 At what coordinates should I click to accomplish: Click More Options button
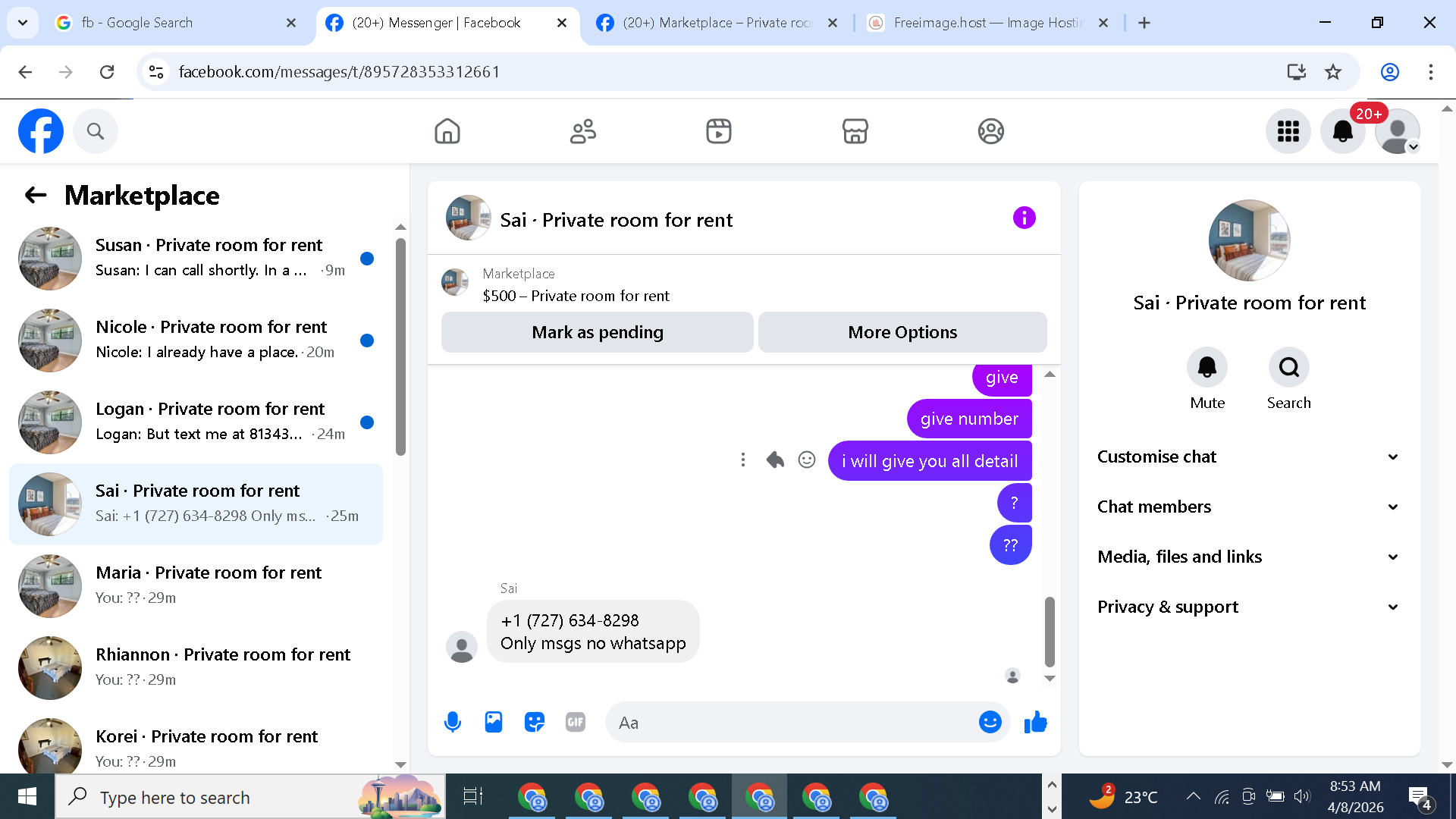click(x=902, y=332)
